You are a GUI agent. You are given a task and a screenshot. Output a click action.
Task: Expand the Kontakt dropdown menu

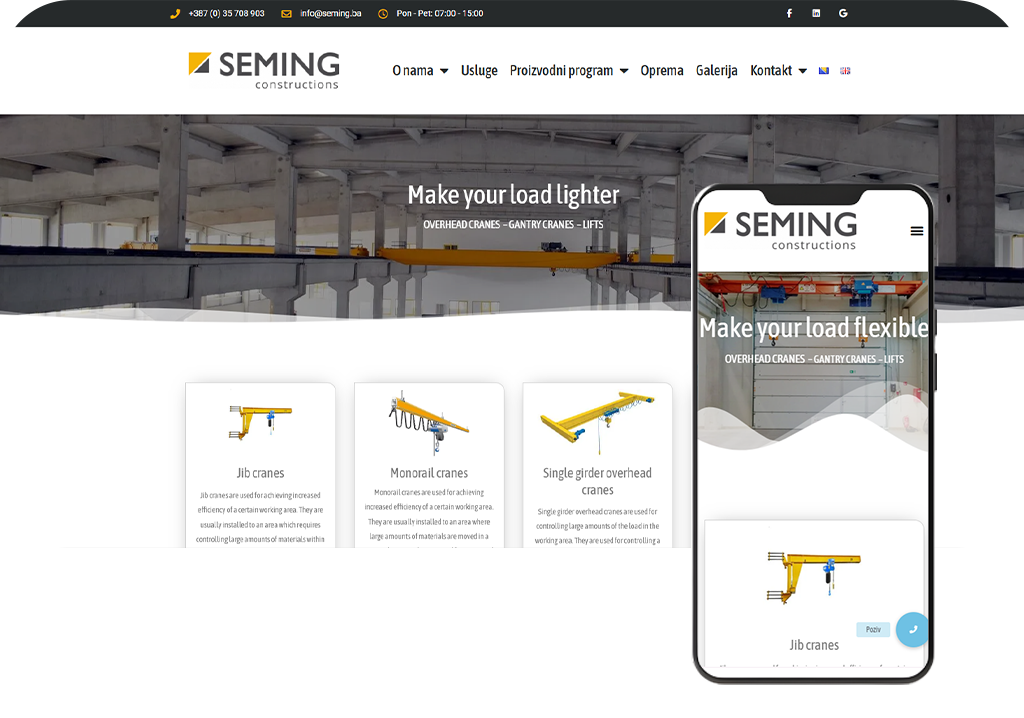pos(778,71)
